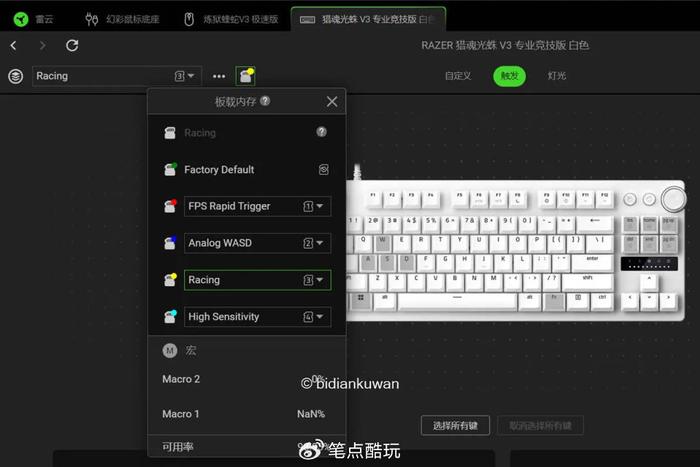Click the NaN% value for Macro 1
Screen dimensions: 700x467
click(x=311, y=414)
